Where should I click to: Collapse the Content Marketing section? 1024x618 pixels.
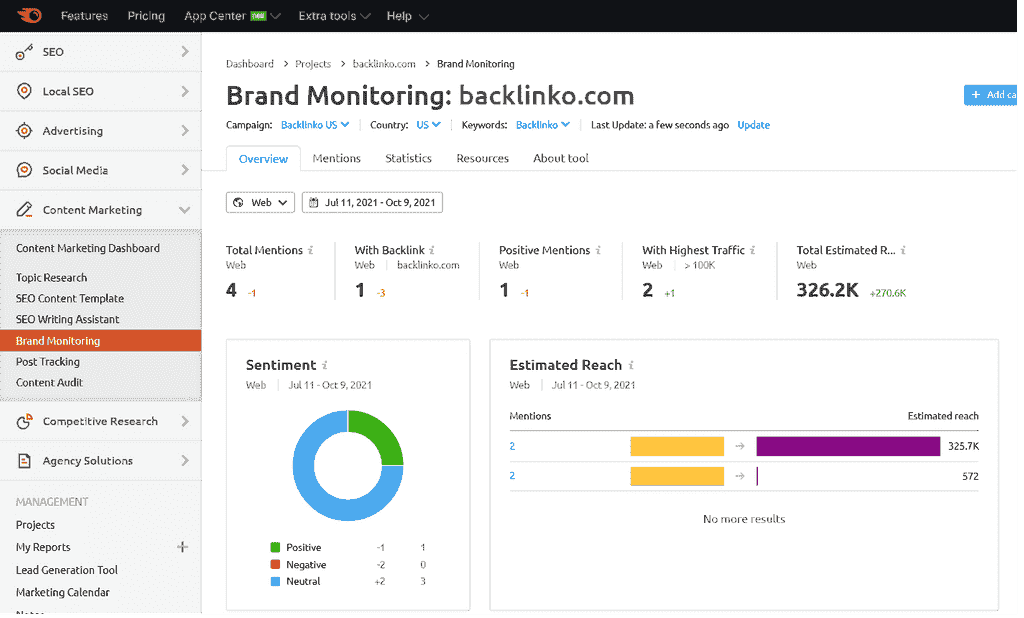point(185,210)
